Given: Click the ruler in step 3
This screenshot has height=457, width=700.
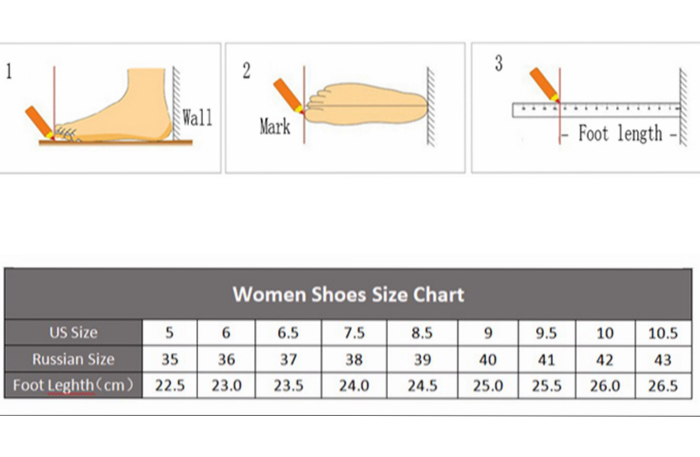Looking at the screenshot, I should coord(595,109).
